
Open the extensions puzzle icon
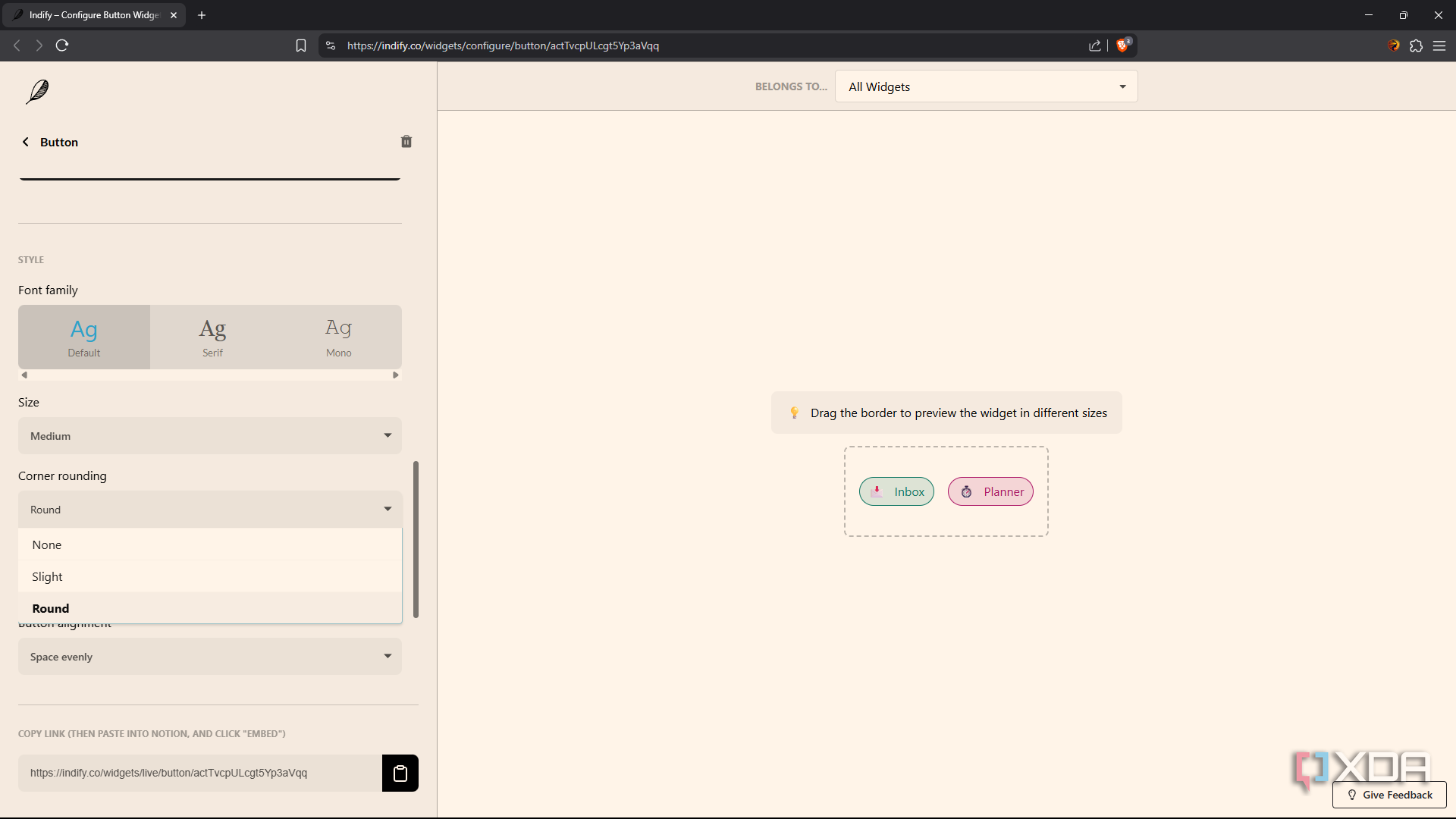[1417, 45]
